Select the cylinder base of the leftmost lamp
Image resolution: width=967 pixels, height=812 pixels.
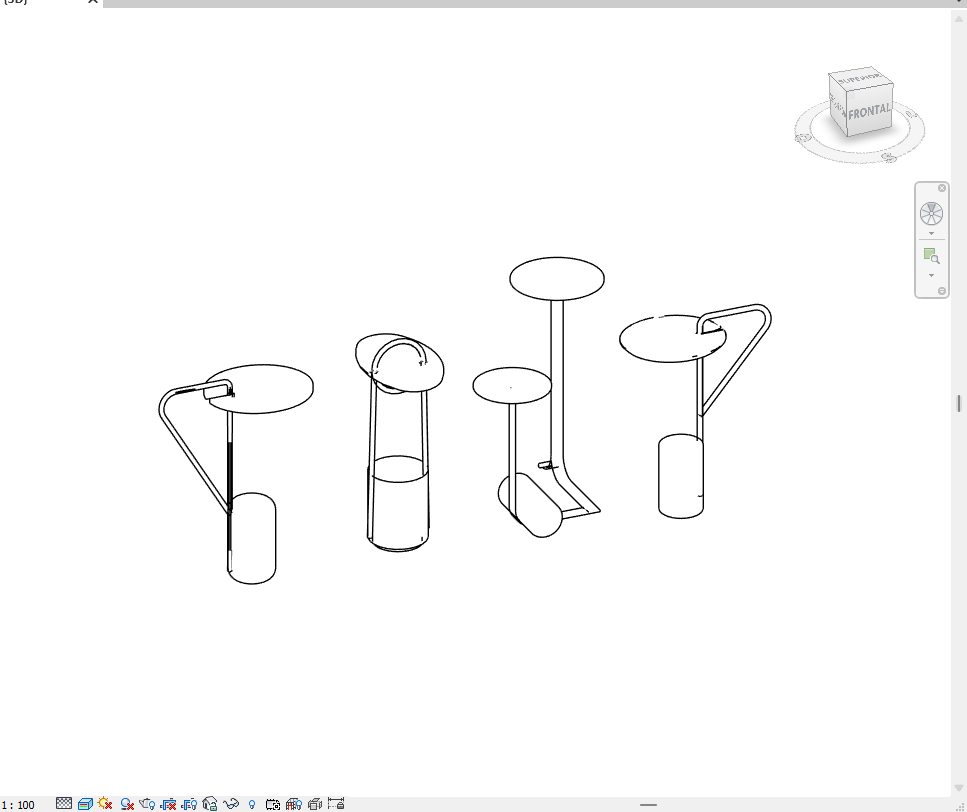pos(252,538)
